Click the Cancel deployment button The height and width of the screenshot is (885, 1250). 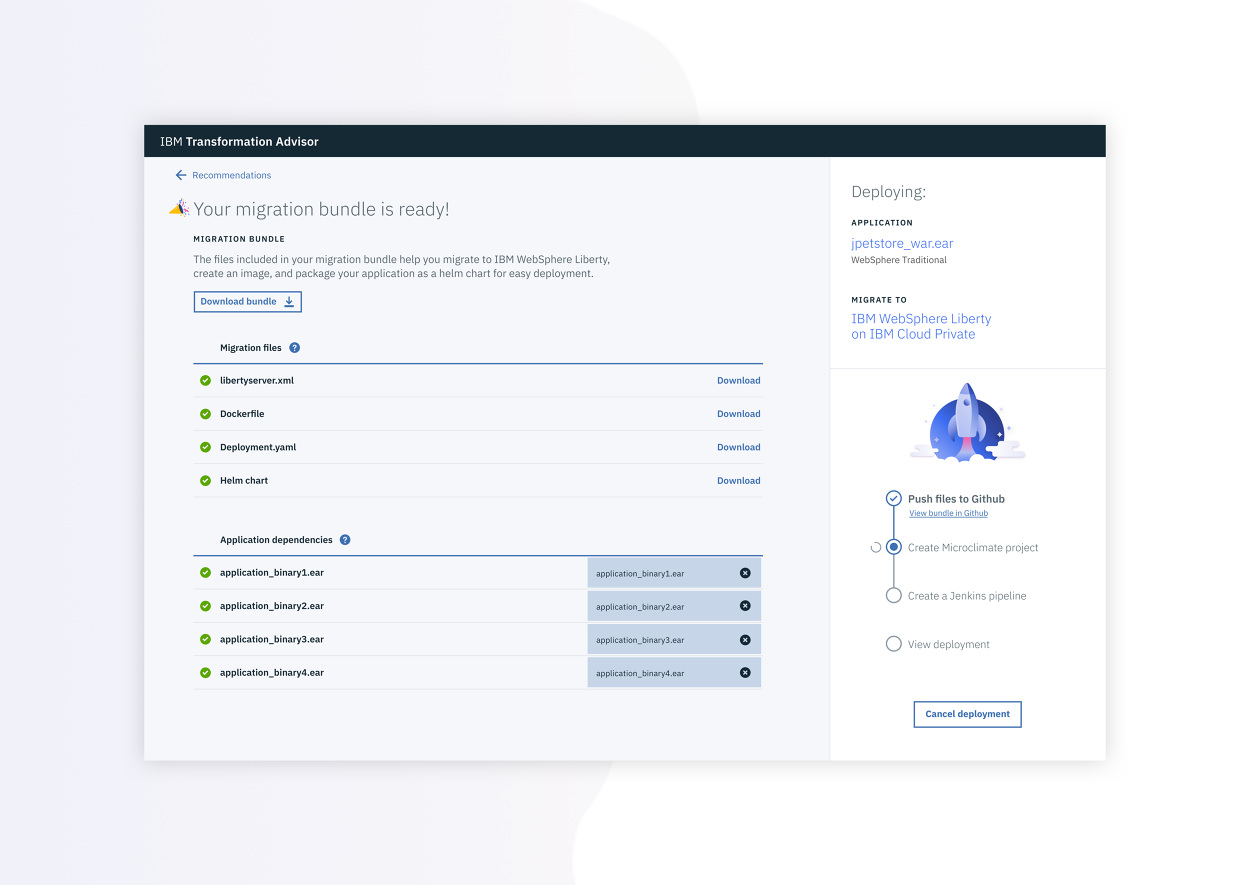pyautogui.click(x=967, y=714)
